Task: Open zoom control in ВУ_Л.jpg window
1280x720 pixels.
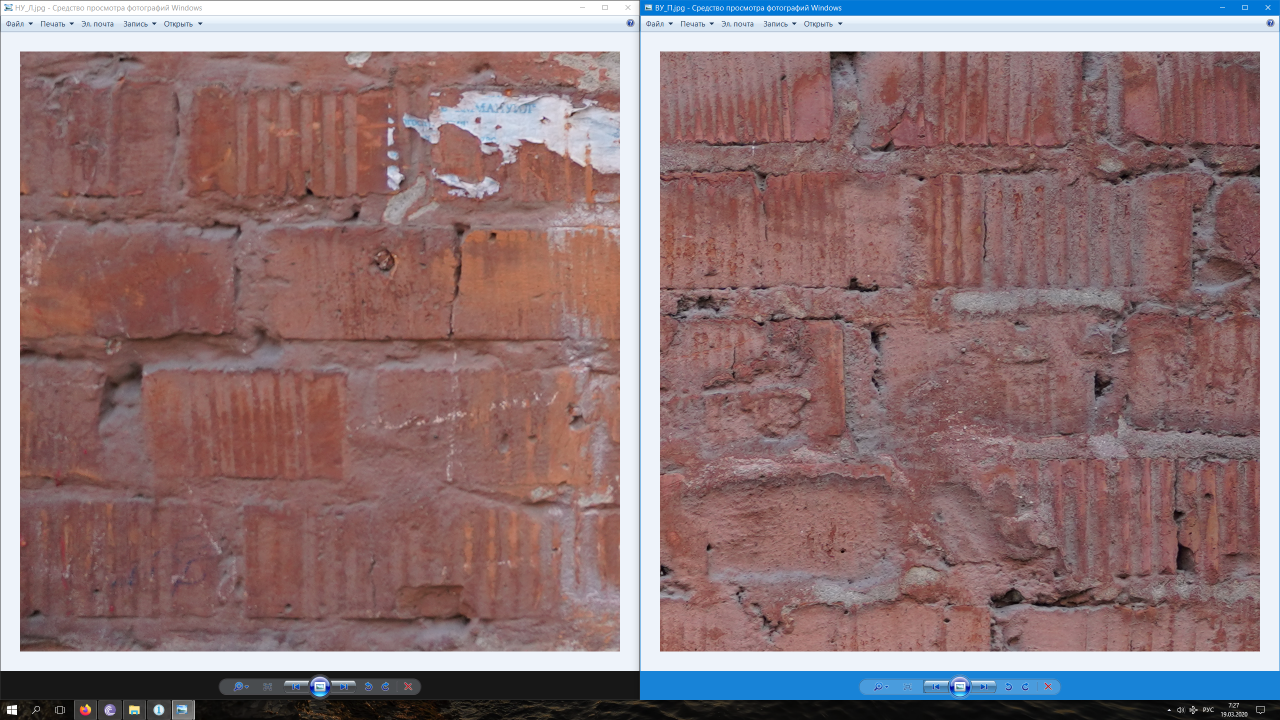Action: coord(880,687)
